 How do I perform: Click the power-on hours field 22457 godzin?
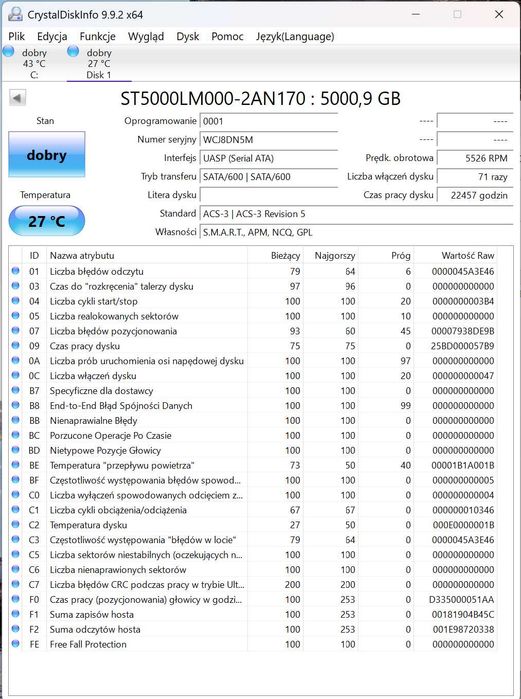475,195
